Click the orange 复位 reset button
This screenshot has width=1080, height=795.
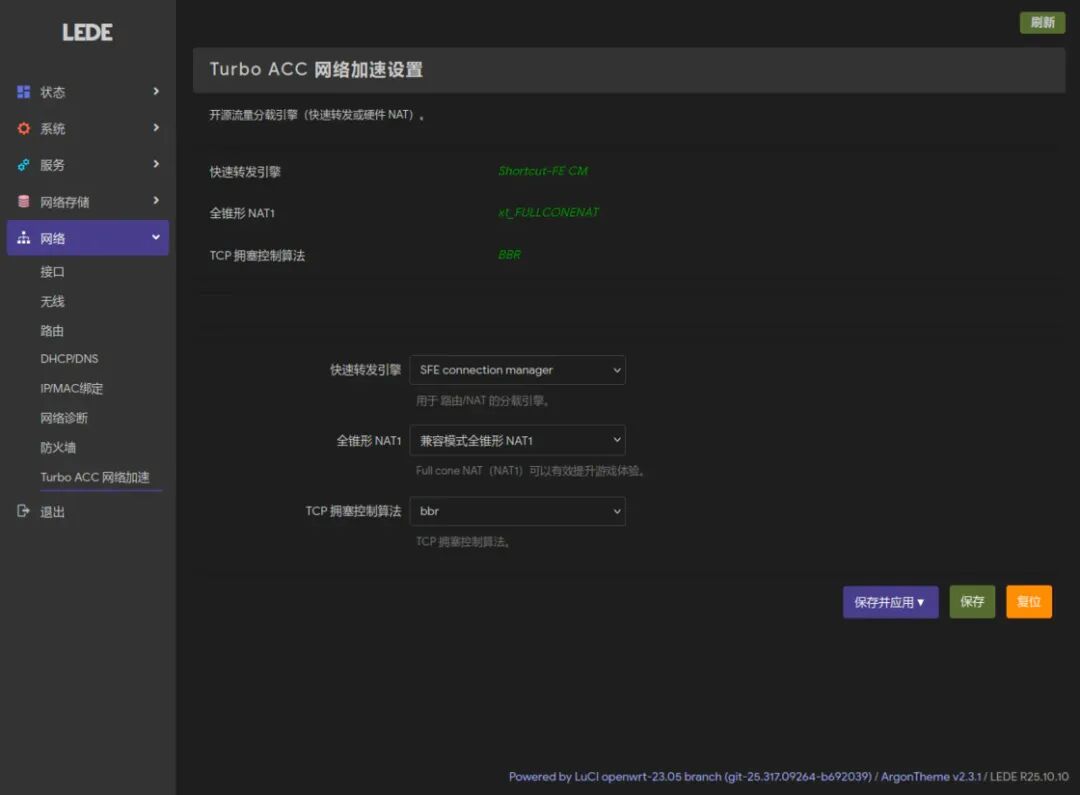(1029, 602)
